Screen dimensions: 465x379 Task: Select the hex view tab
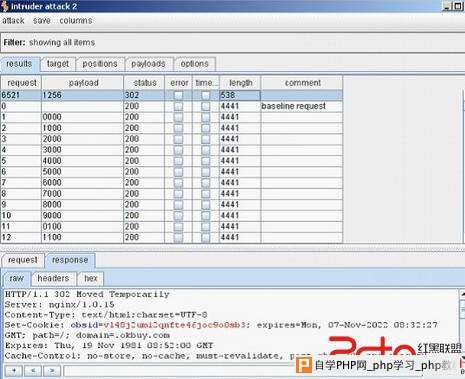(91, 278)
